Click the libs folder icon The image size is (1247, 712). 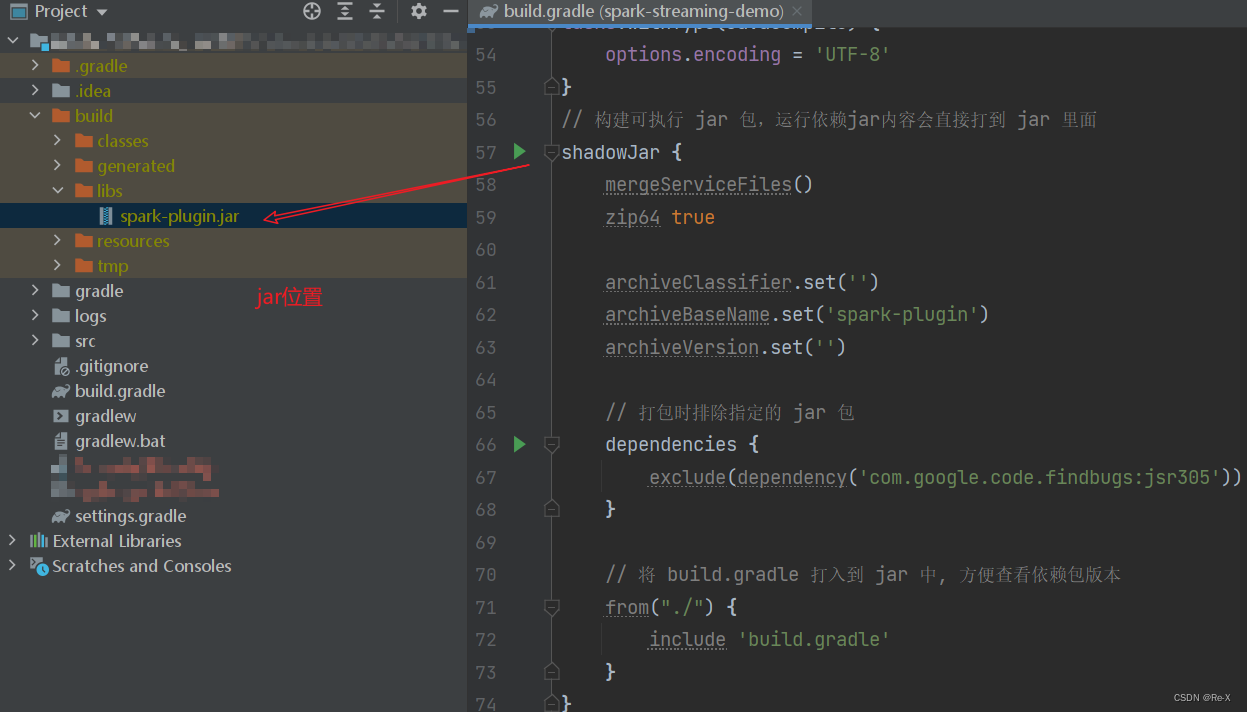tap(83, 191)
